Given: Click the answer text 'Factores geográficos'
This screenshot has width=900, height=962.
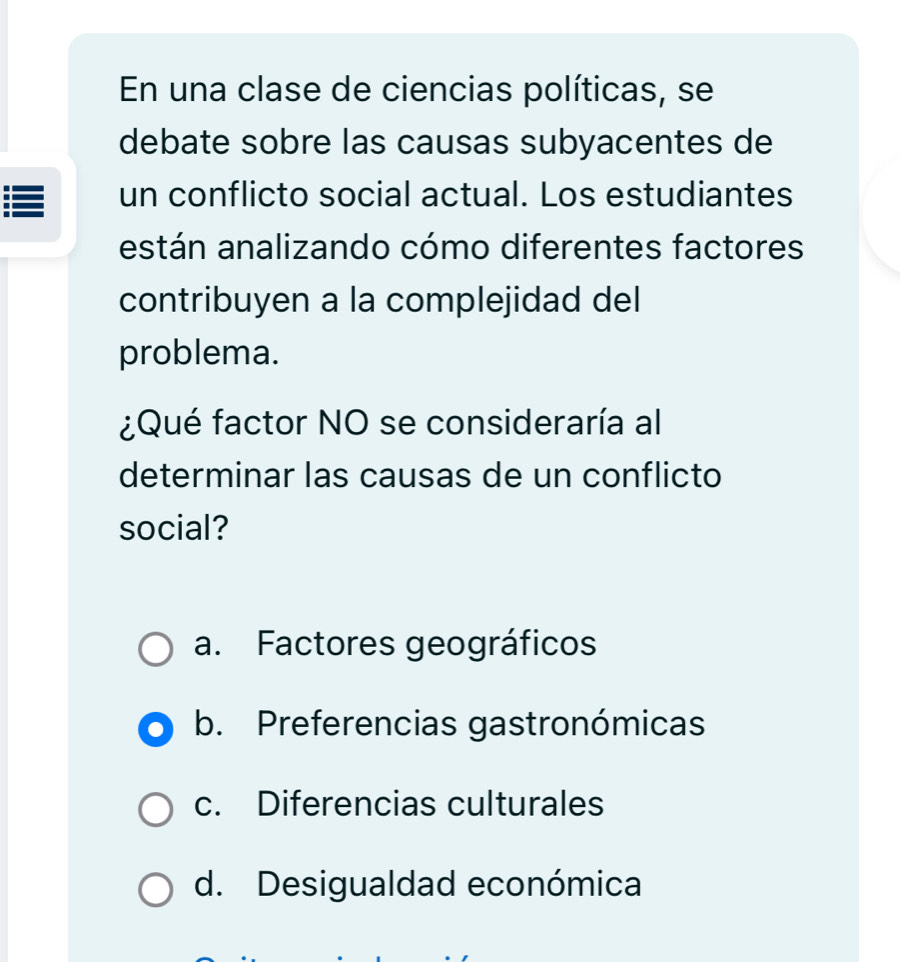Looking at the screenshot, I should click(x=426, y=644).
